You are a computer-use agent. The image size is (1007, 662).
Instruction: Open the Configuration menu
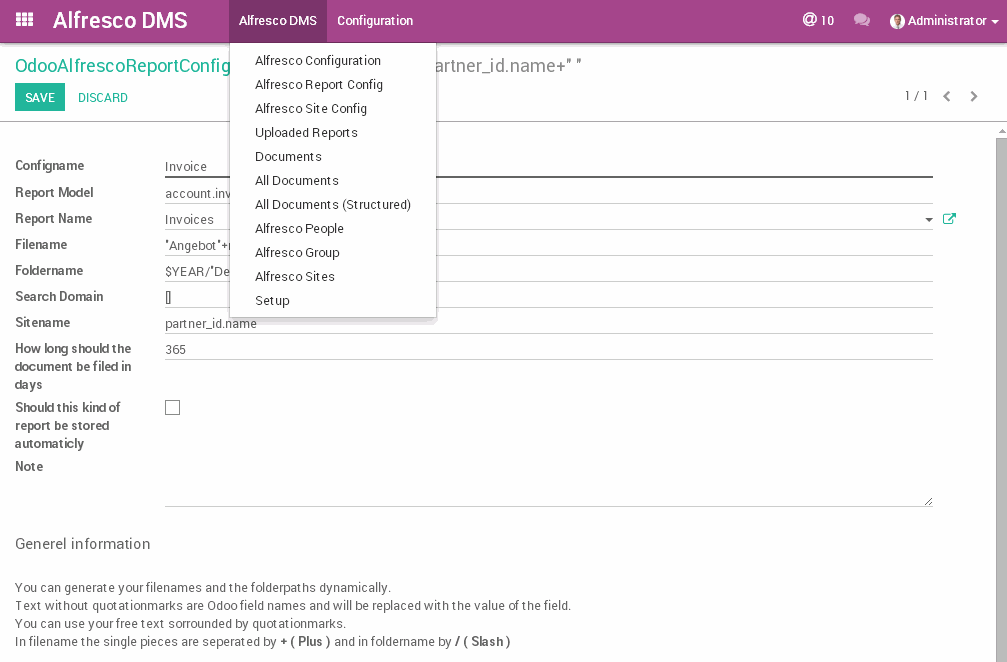(x=375, y=20)
